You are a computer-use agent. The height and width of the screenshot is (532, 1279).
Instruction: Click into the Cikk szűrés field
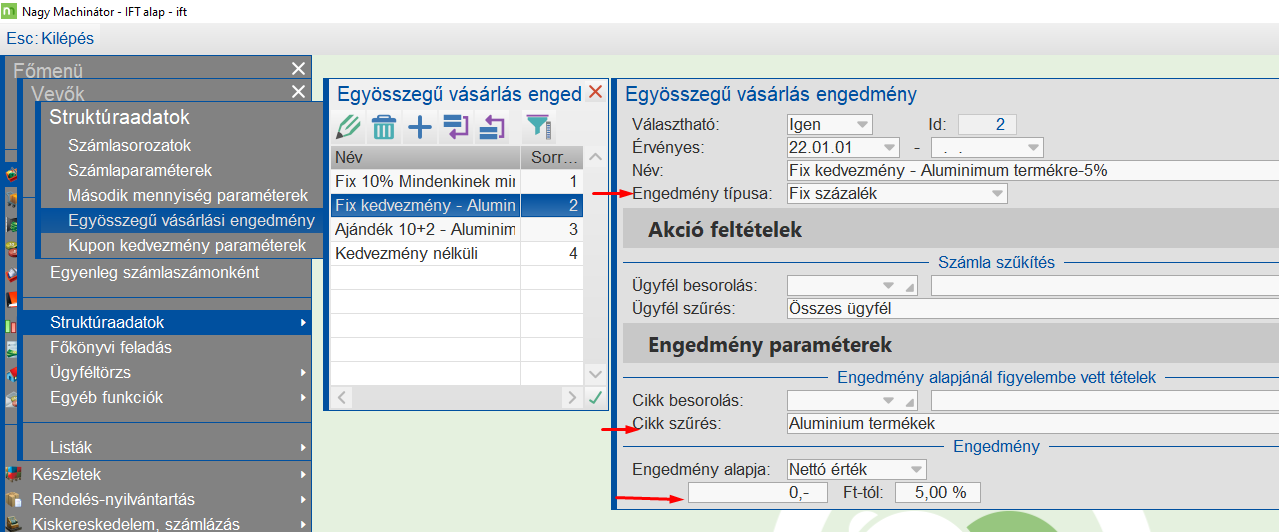1030,424
